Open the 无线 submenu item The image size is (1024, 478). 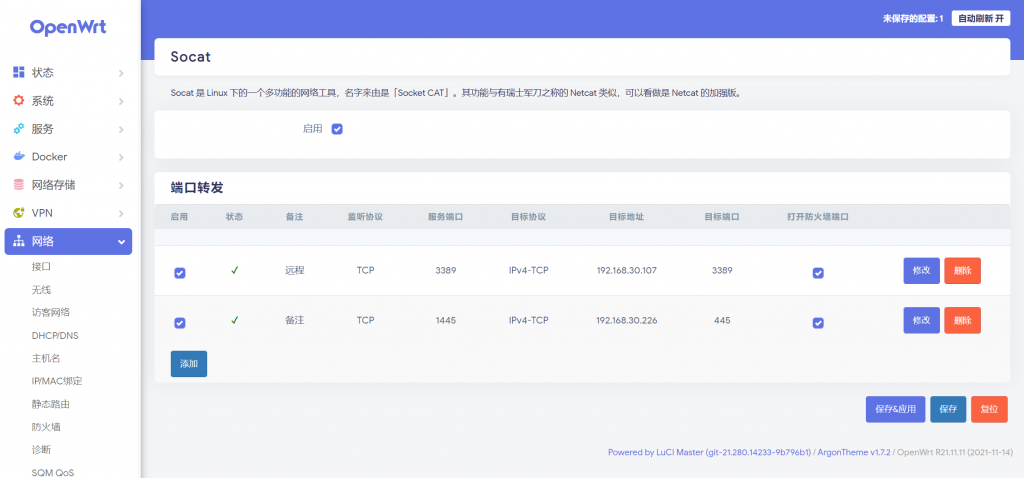point(41,289)
